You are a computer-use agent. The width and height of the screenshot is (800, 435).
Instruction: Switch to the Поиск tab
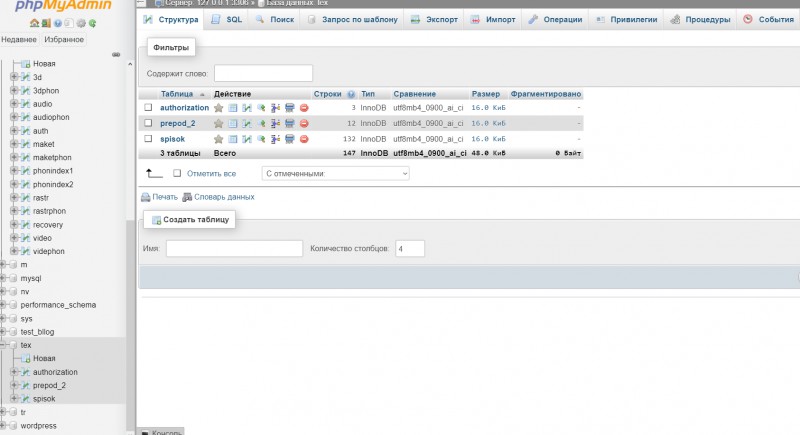point(275,19)
